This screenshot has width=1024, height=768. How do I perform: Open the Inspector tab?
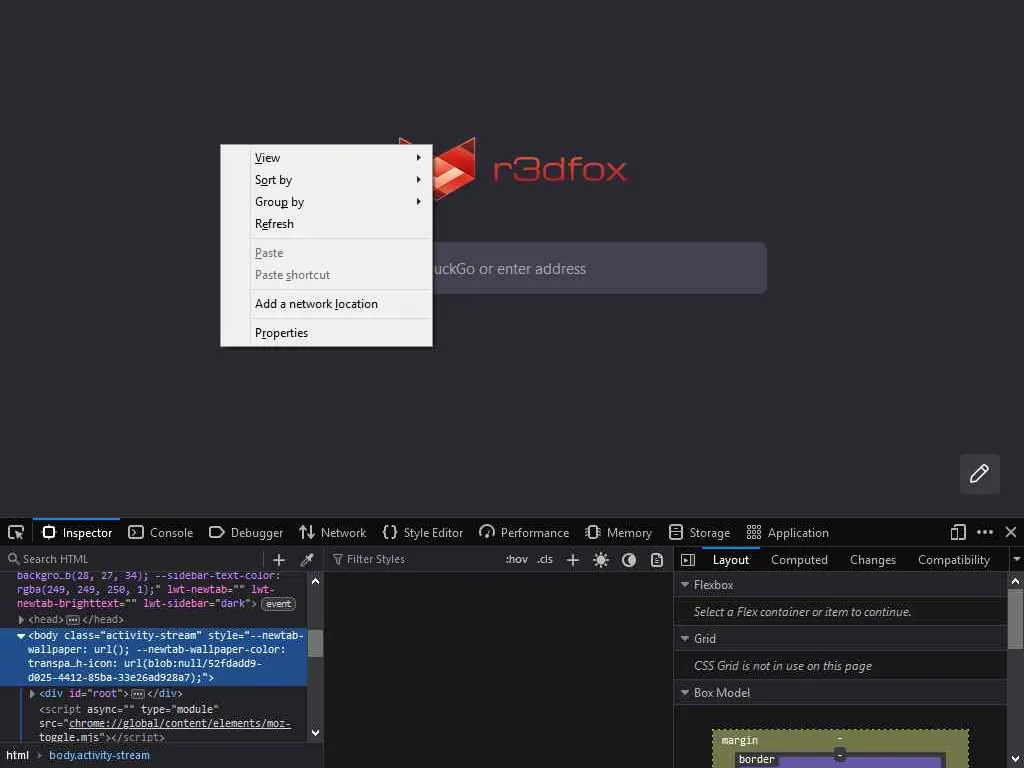(77, 533)
